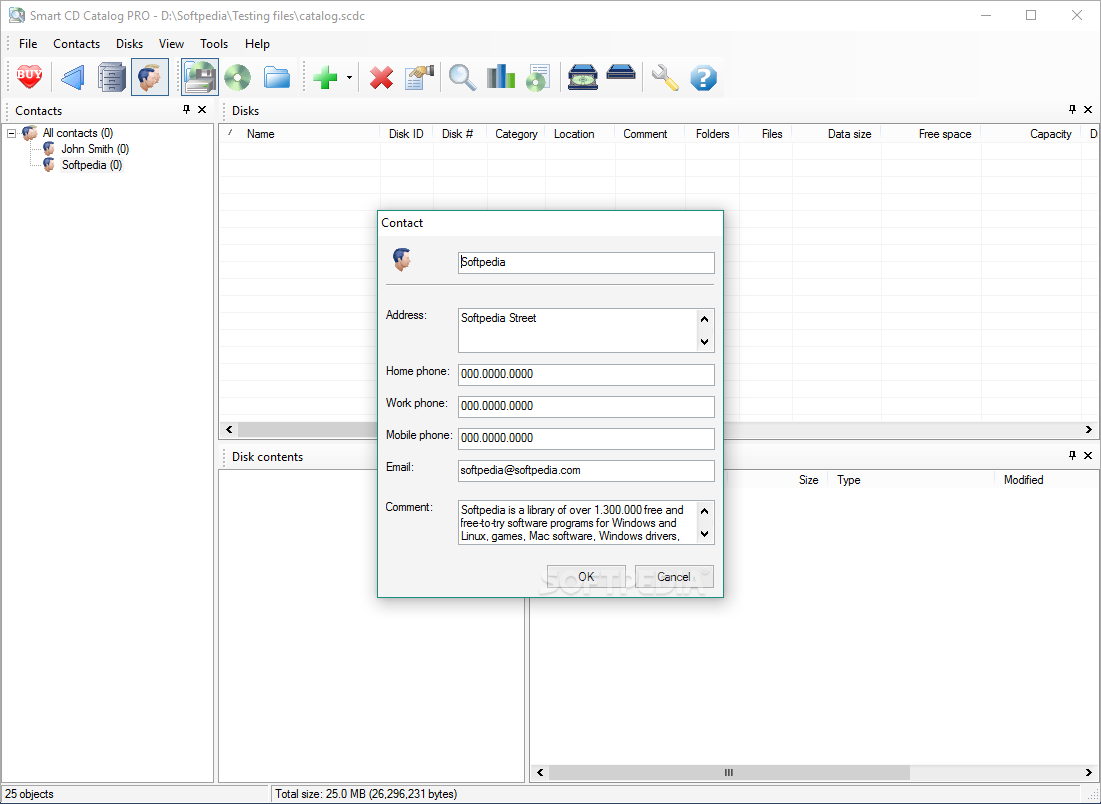
Task: Open the Tools menu
Action: [213, 44]
